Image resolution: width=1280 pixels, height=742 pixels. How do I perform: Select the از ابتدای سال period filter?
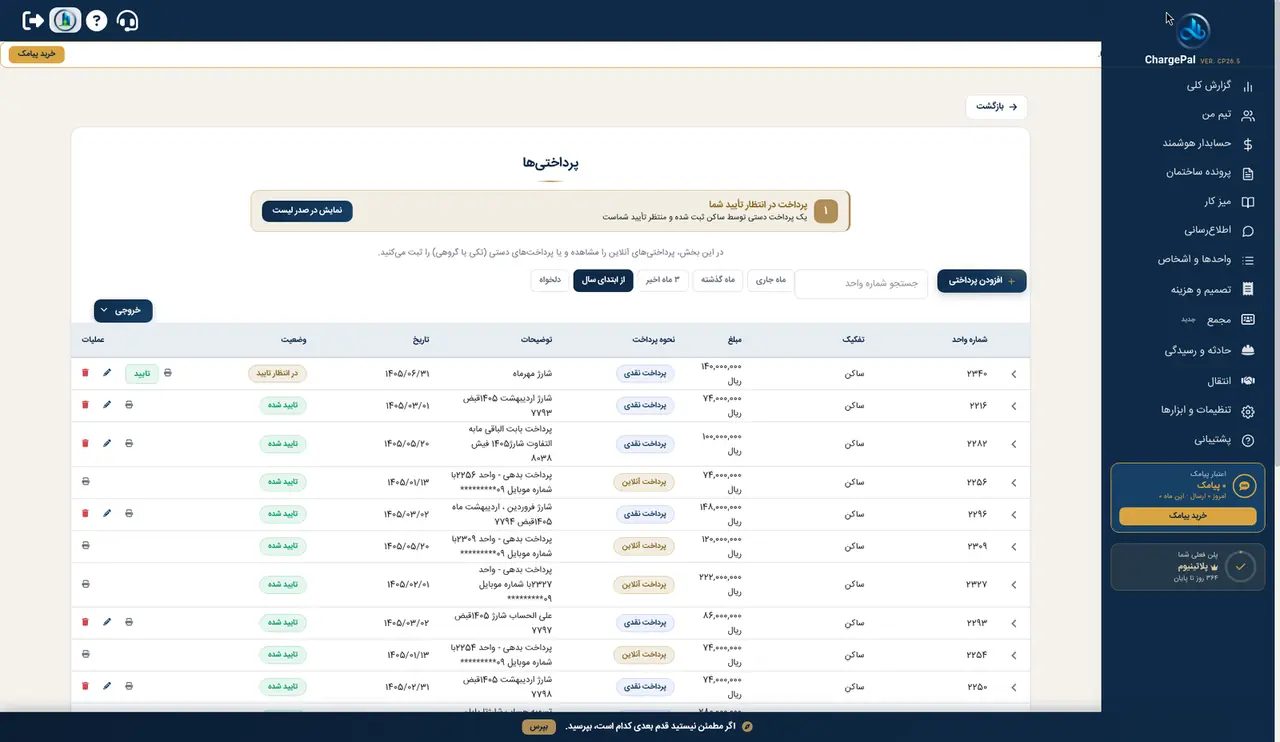[604, 280]
